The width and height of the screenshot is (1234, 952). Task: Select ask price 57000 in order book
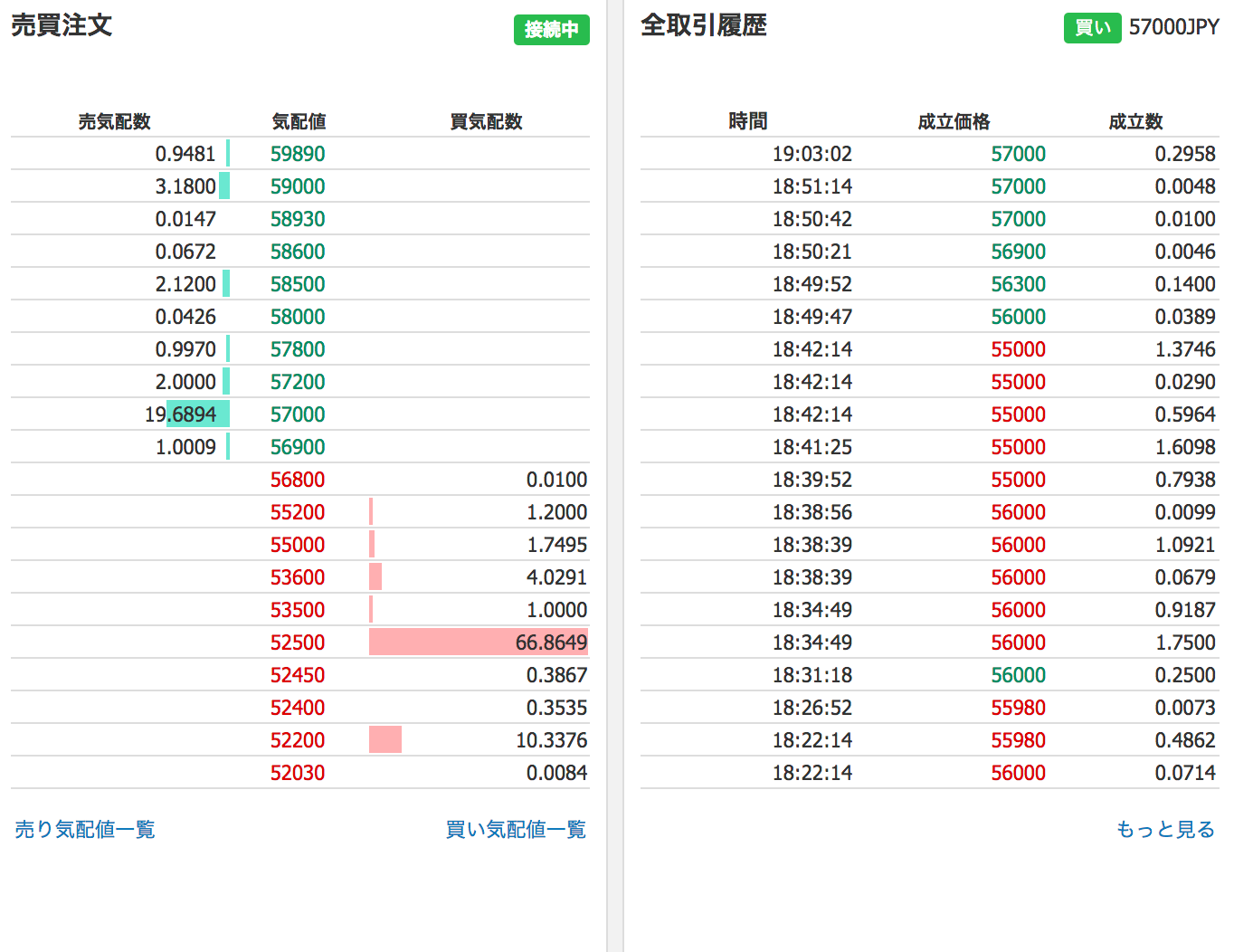[x=298, y=414]
